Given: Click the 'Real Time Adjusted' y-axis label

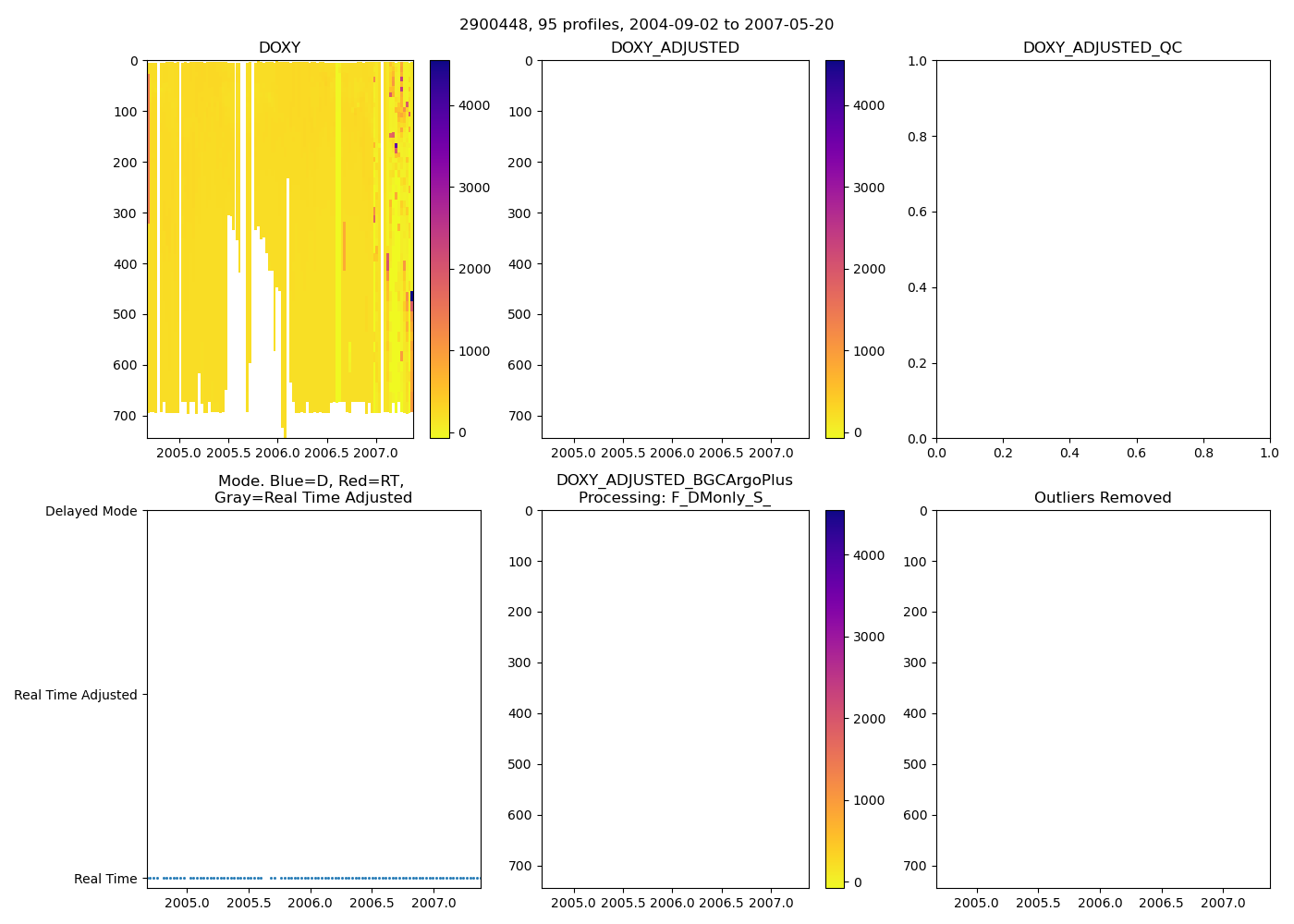Looking at the screenshot, I should click(76, 696).
